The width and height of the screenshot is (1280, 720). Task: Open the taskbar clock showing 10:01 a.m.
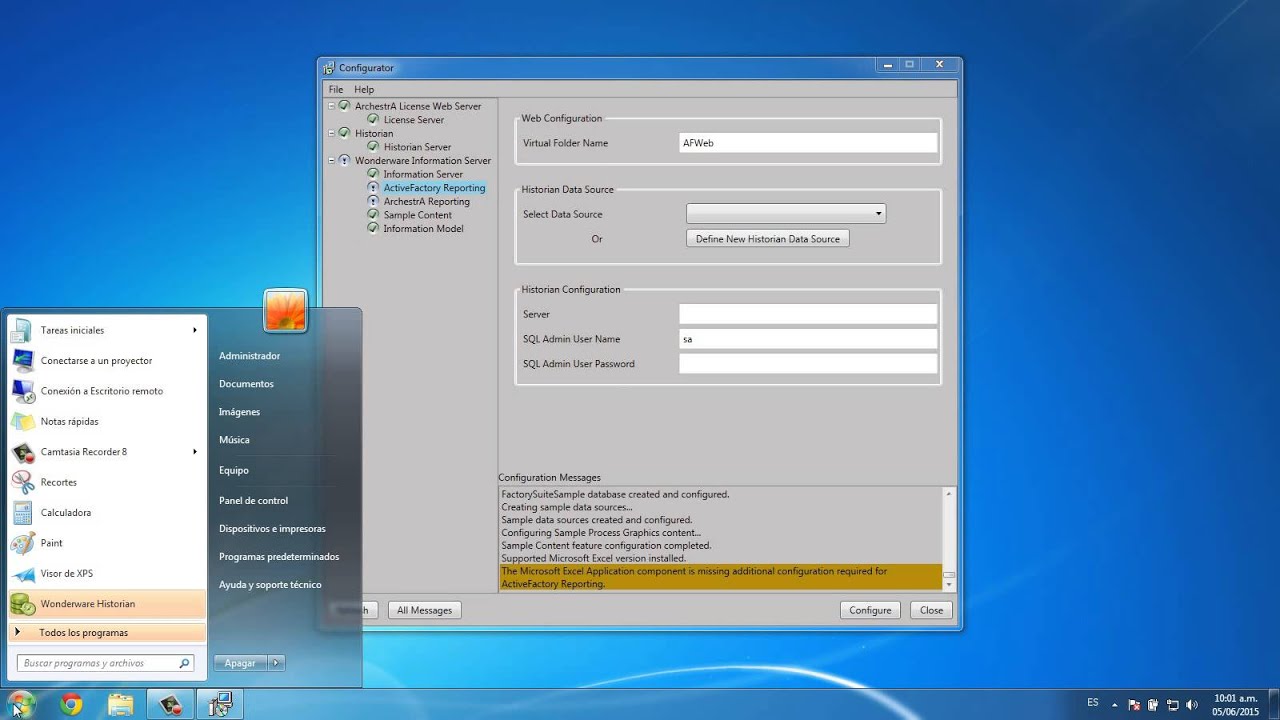tap(1237, 704)
